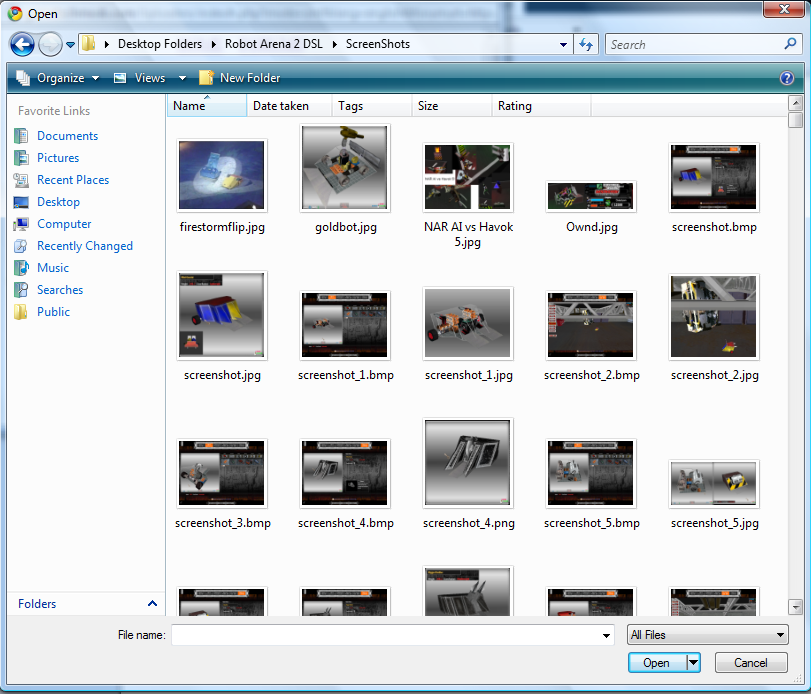Expand the Views dropdown arrow
Screen dimensions: 811x694
point(183,78)
